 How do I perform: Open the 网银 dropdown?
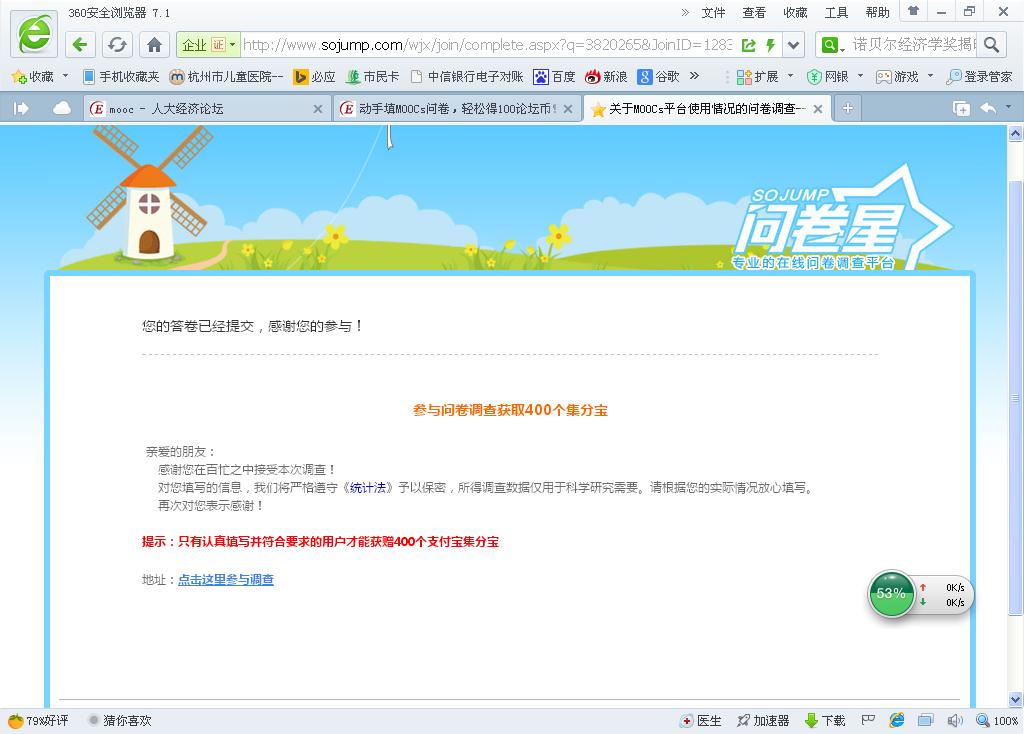click(x=835, y=77)
